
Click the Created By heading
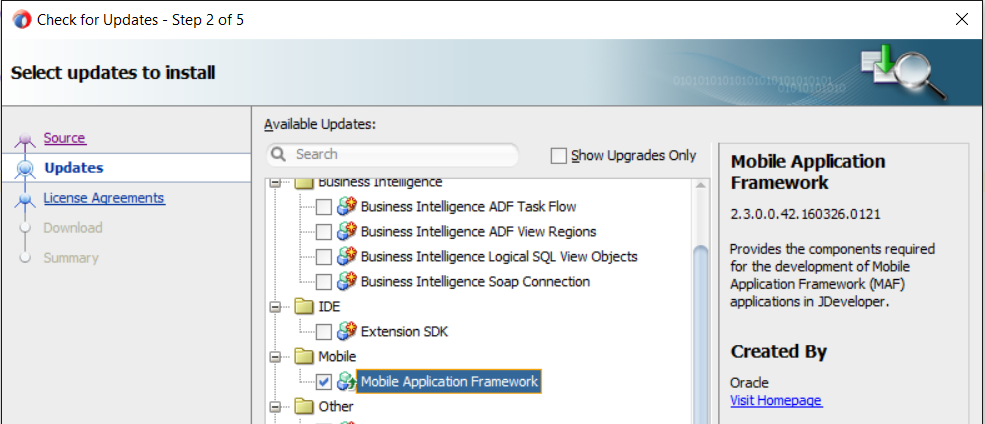click(x=779, y=351)
